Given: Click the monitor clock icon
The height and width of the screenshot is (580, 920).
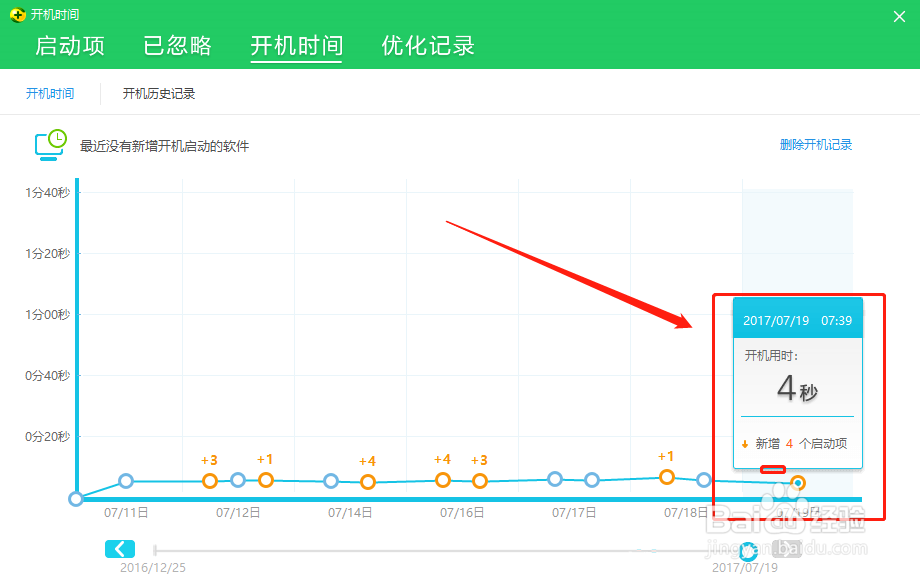Looking at the screenshot, I should pos(50,145).
